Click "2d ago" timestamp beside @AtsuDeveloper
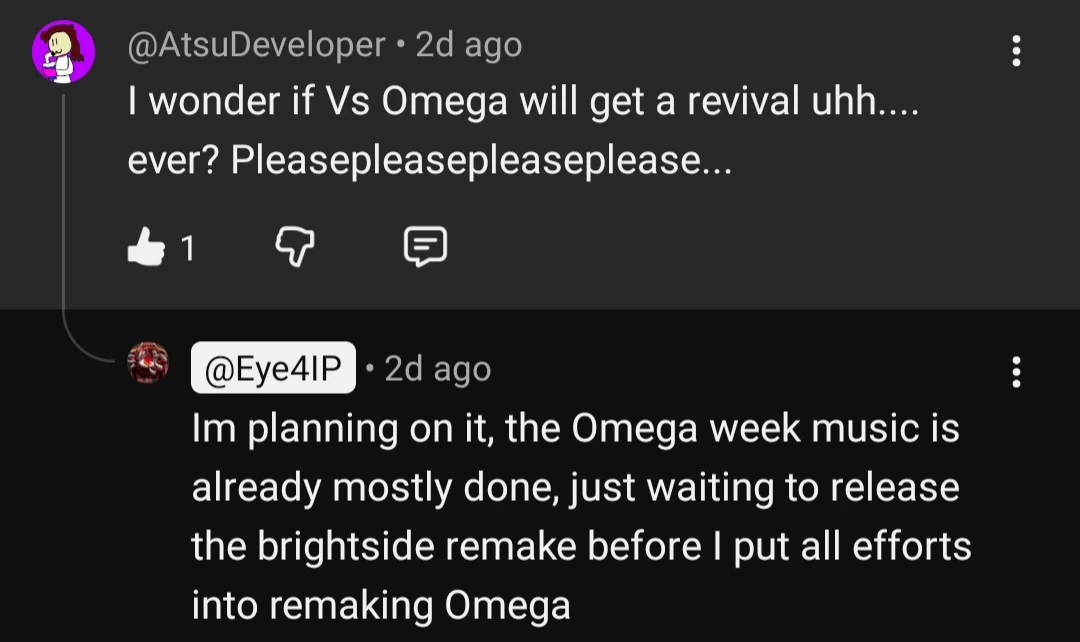This screenshot has height=642, width=1080. pos(468,45)
